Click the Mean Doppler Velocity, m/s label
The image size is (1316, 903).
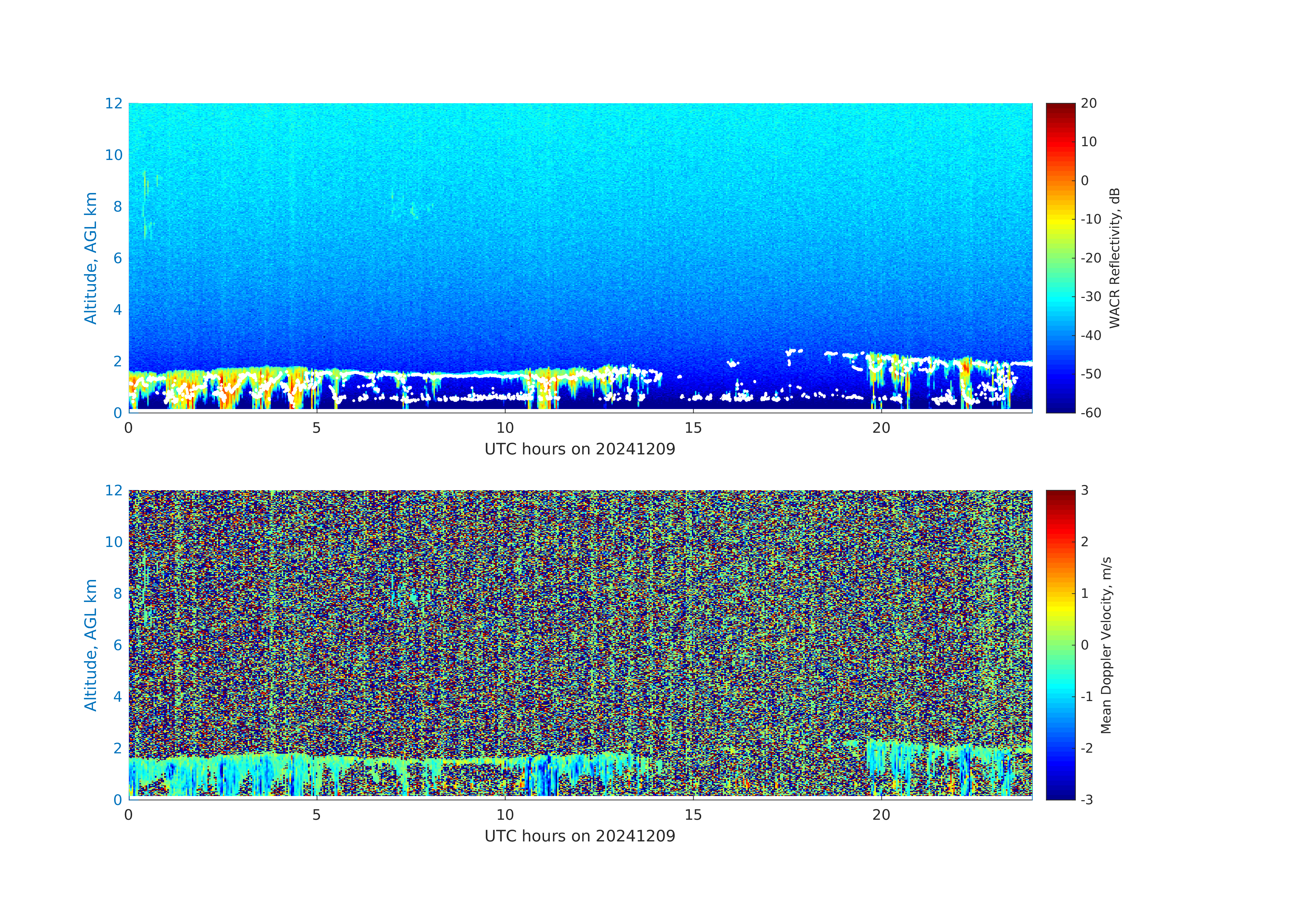(1106, 644)
